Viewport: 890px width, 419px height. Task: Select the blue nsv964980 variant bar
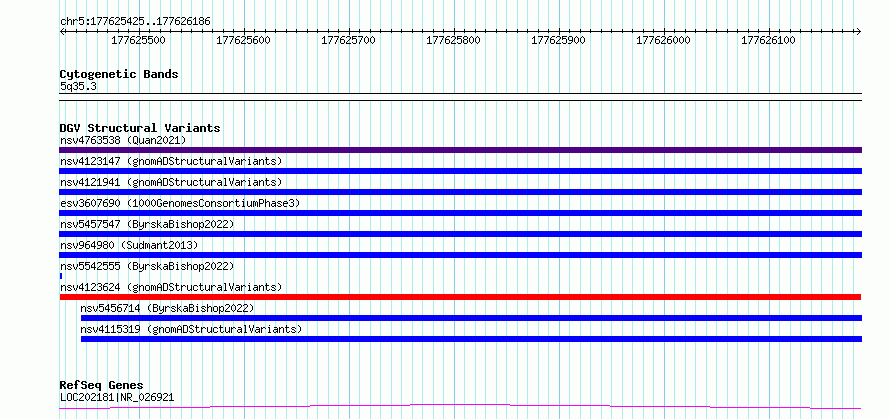[460, 255]
